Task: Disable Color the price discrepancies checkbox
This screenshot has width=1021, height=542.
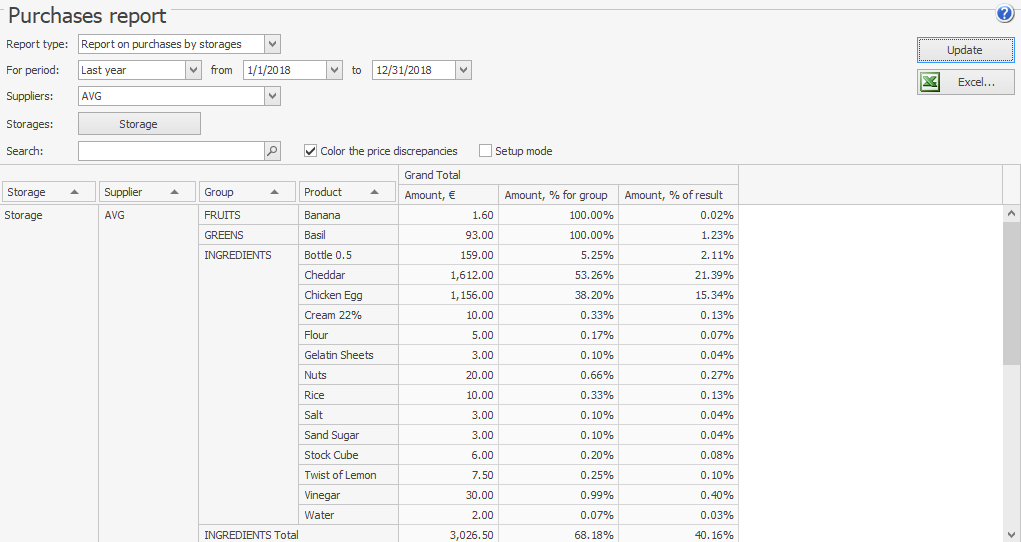Action: (311, 151)
